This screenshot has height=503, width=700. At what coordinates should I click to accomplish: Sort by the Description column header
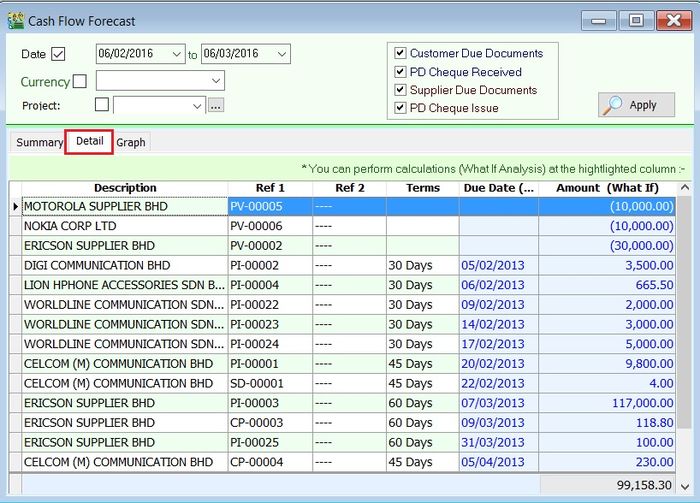125,188
